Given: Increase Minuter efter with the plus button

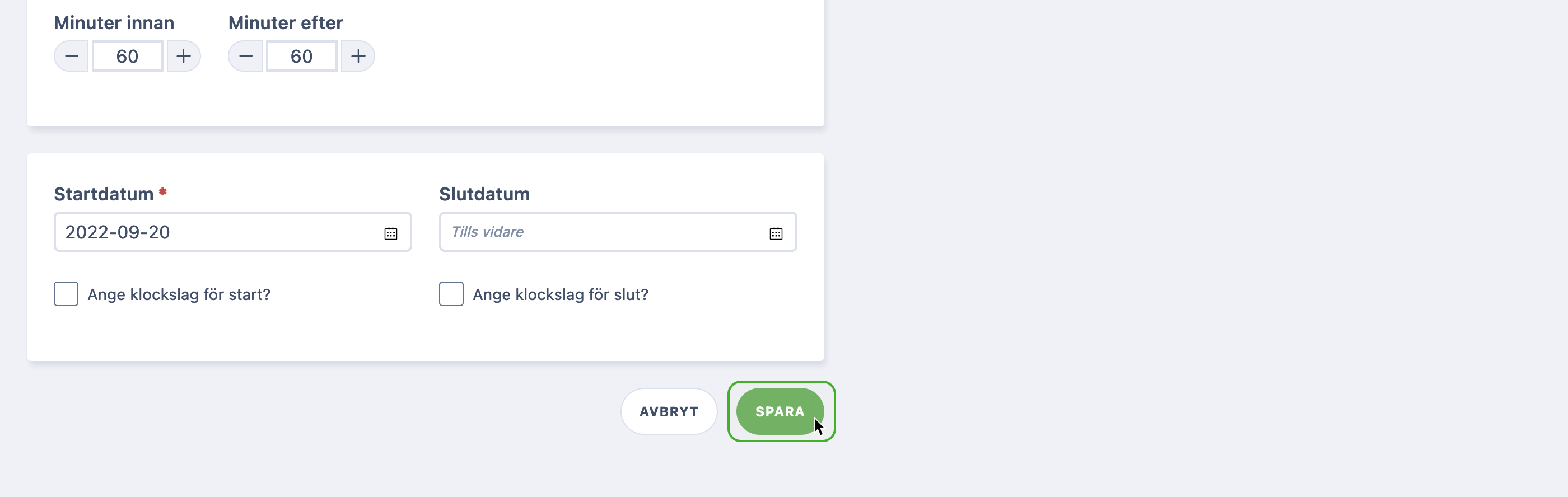Looking at the screenshot, I should [x=358, y=57].
